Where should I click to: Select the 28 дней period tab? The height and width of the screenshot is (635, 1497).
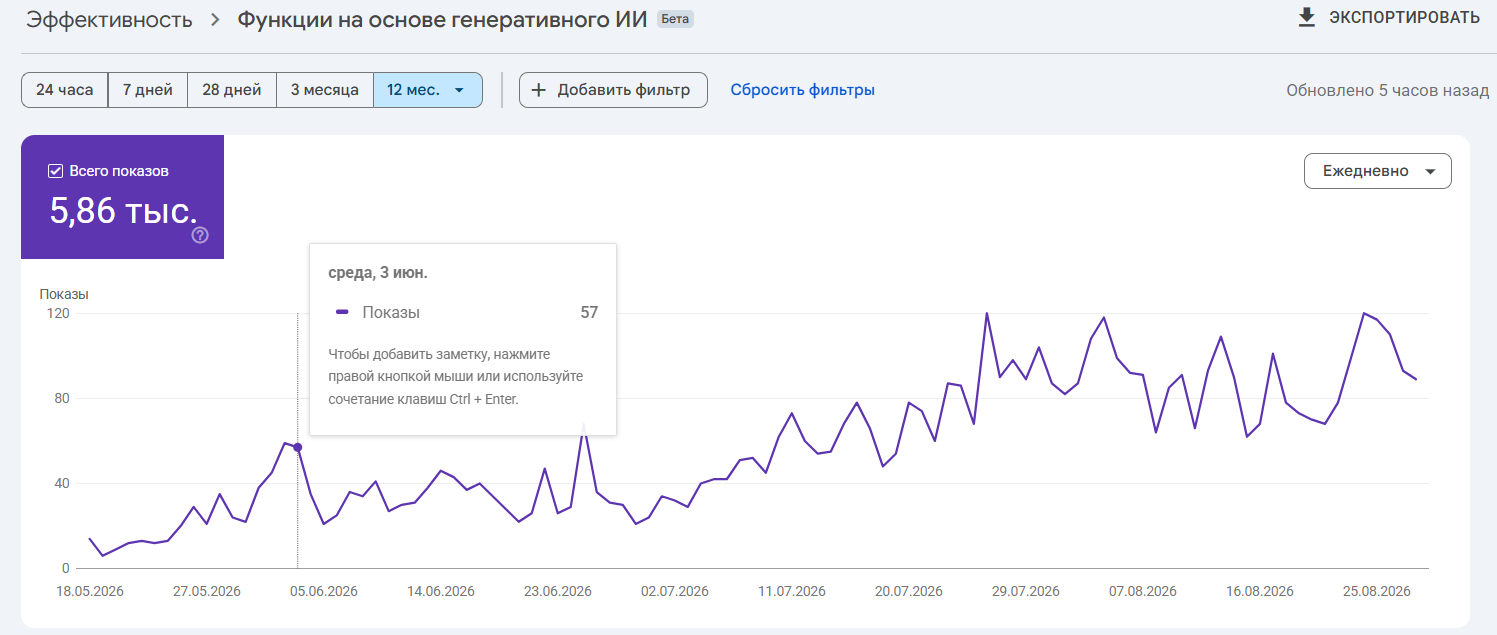231,90
